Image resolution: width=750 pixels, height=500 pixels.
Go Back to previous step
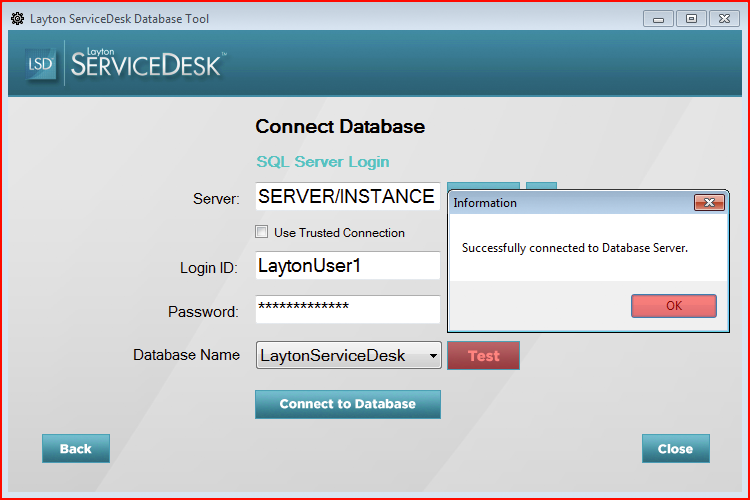(x=76, y=449)
